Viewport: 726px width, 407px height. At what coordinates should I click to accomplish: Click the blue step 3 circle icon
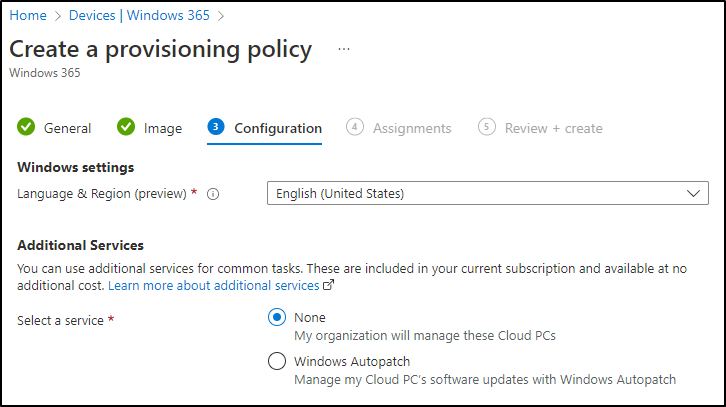coord(216,127)
